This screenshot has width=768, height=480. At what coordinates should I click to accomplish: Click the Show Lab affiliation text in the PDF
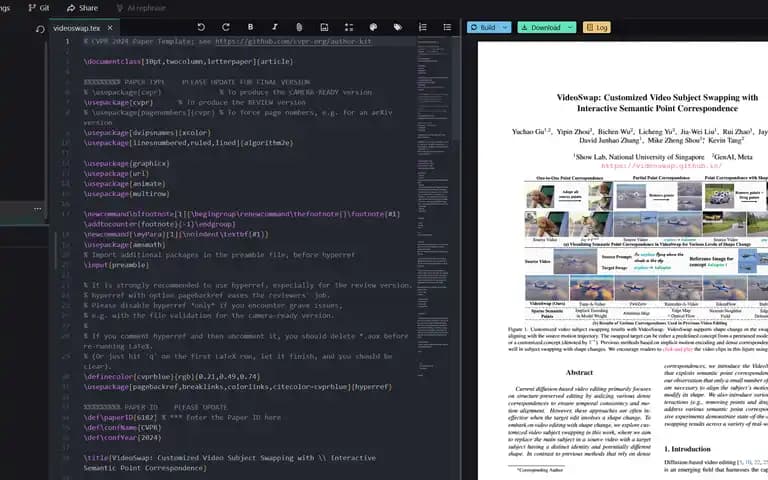pos(639,157)
